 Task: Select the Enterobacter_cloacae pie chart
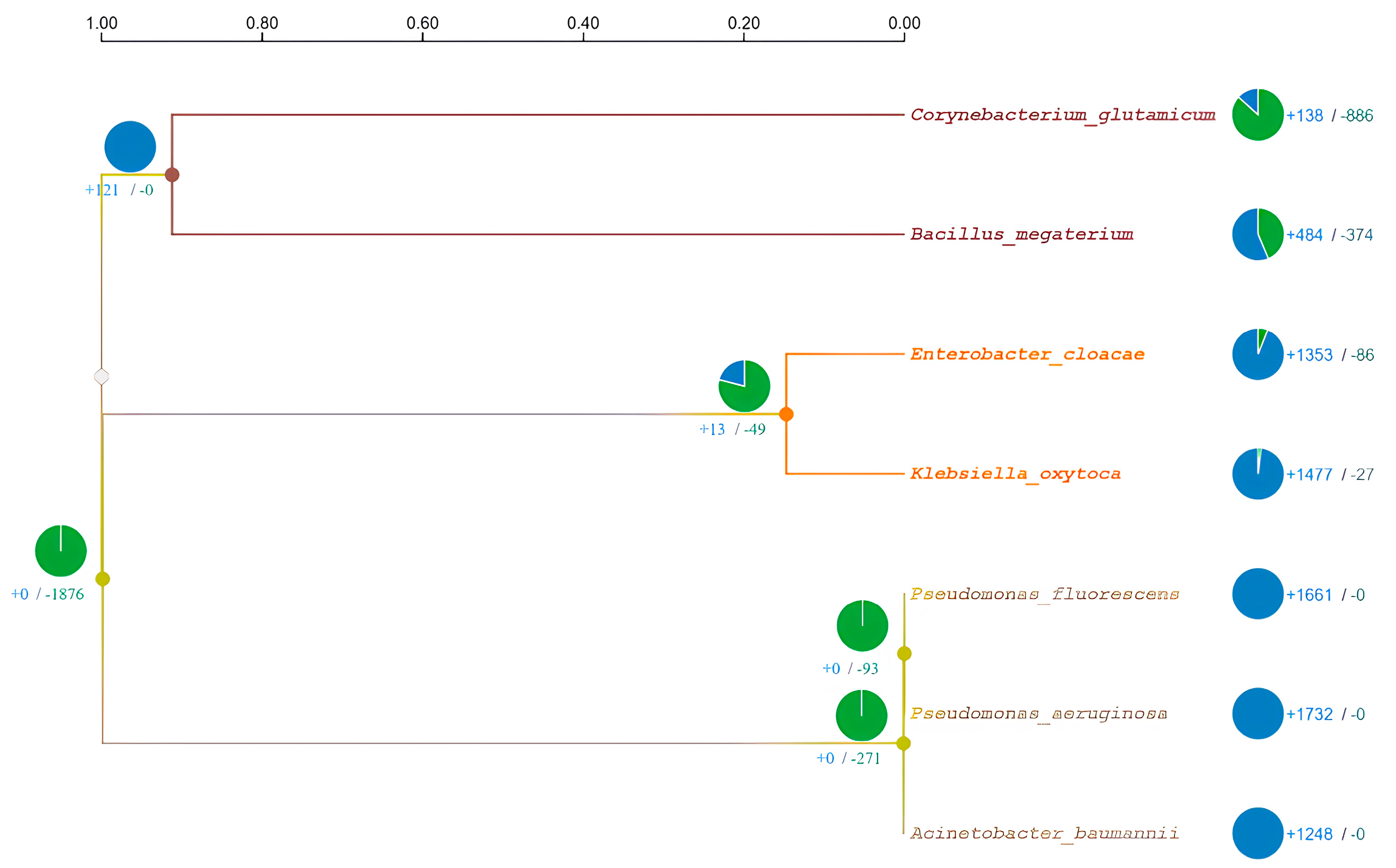click(x=1257, y=354)
